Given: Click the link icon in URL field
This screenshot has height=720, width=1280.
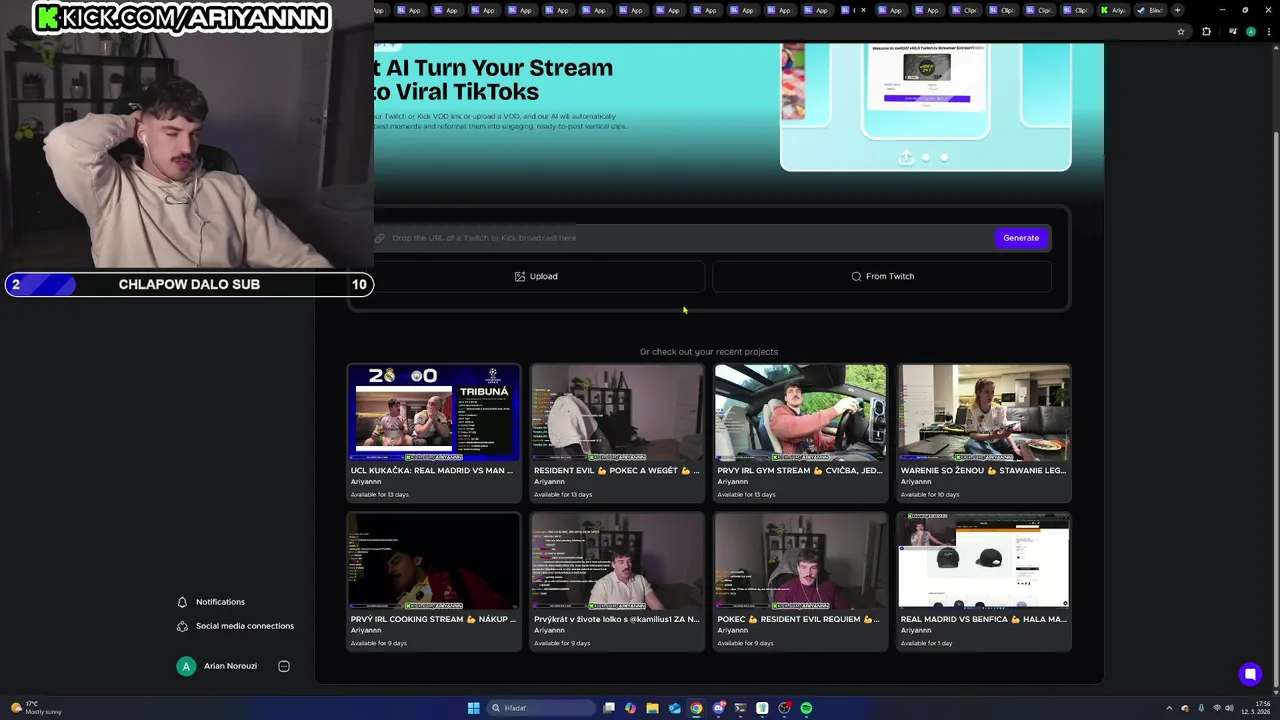Looking at the screenshot, I should (380, 238).
